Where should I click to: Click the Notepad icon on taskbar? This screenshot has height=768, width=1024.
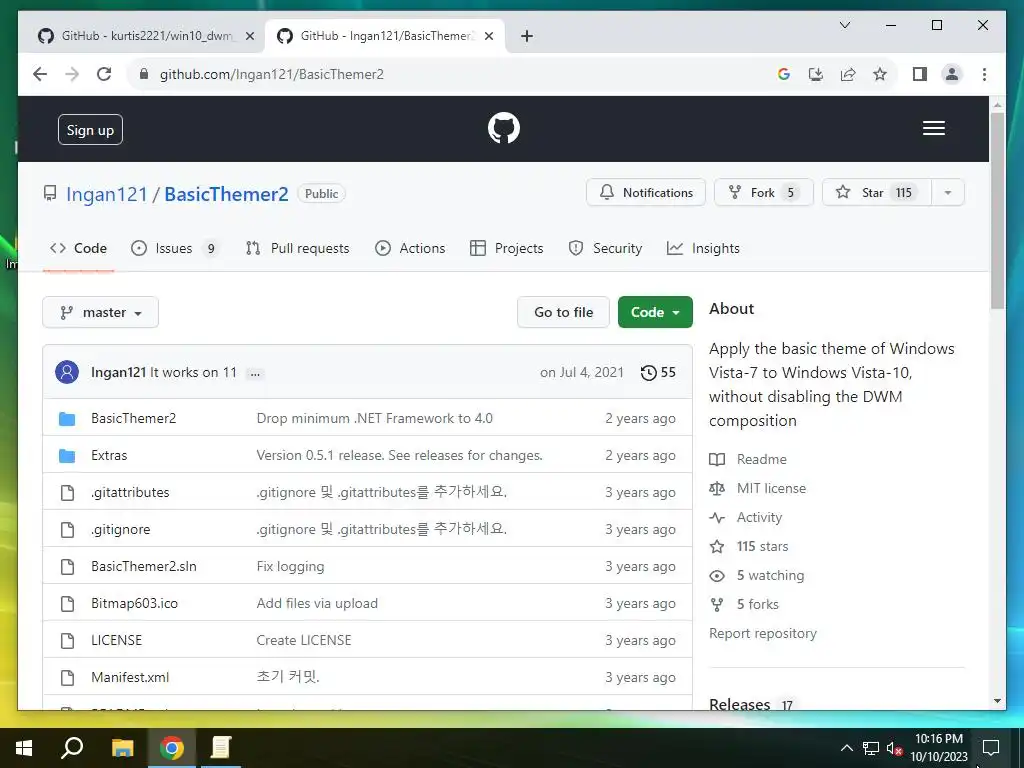221,748
